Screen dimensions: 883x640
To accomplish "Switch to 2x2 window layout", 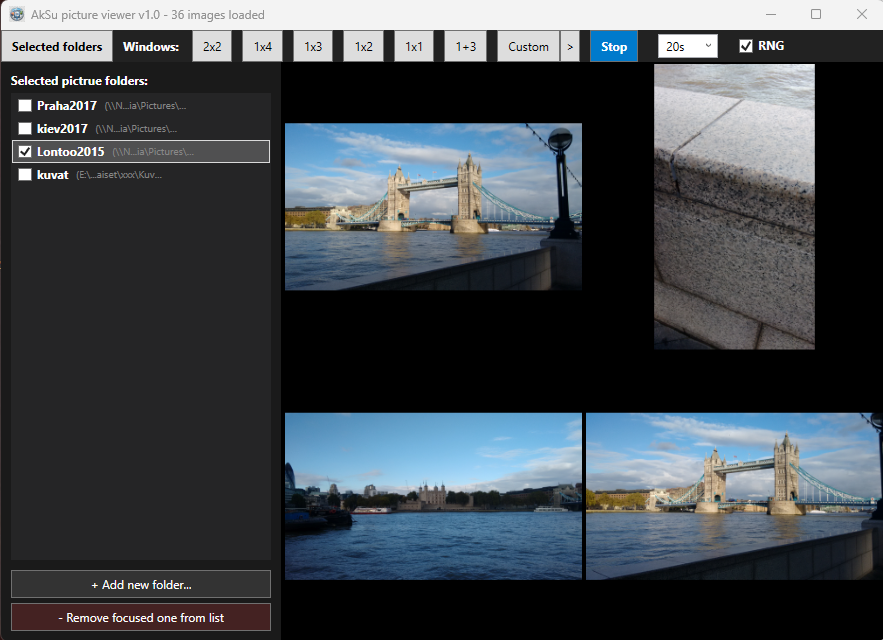I will (x=212, y=47).
